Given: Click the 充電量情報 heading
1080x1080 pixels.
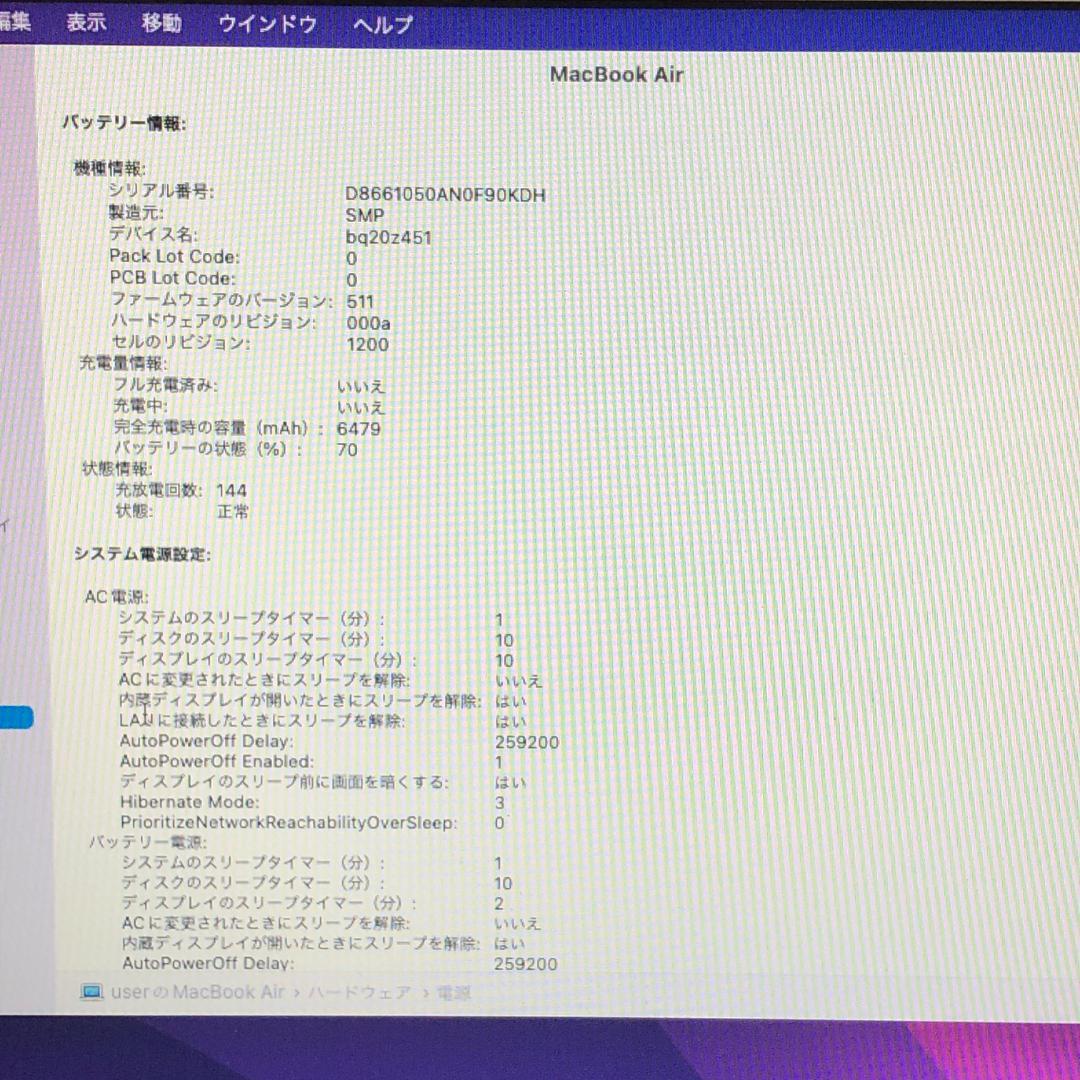Looking at the screenshot, I should (123, 363).
